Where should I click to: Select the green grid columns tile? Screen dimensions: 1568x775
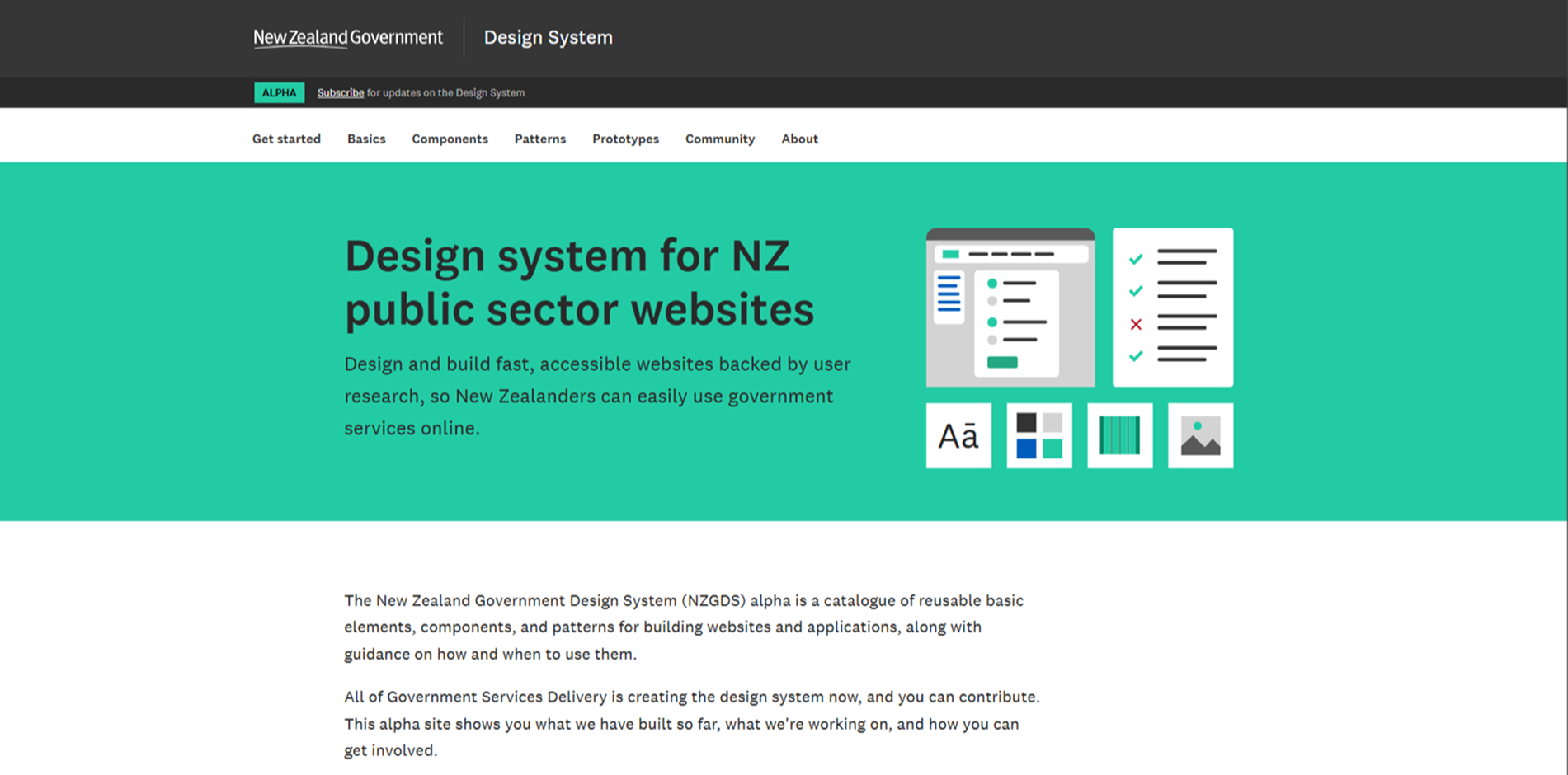(x=1120, y=435)
